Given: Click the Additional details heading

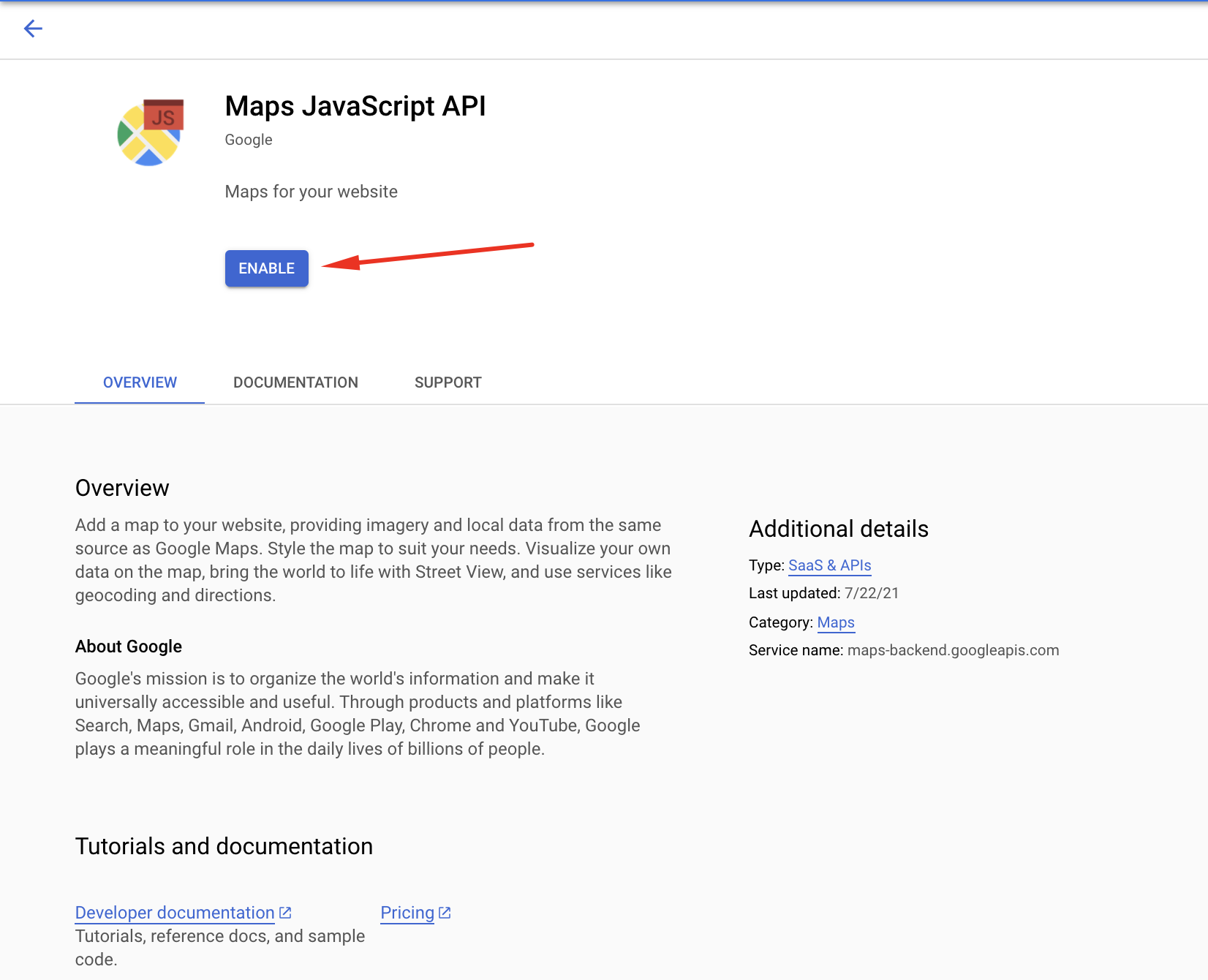Looking at the screenshot, I should tap(839, 529).
